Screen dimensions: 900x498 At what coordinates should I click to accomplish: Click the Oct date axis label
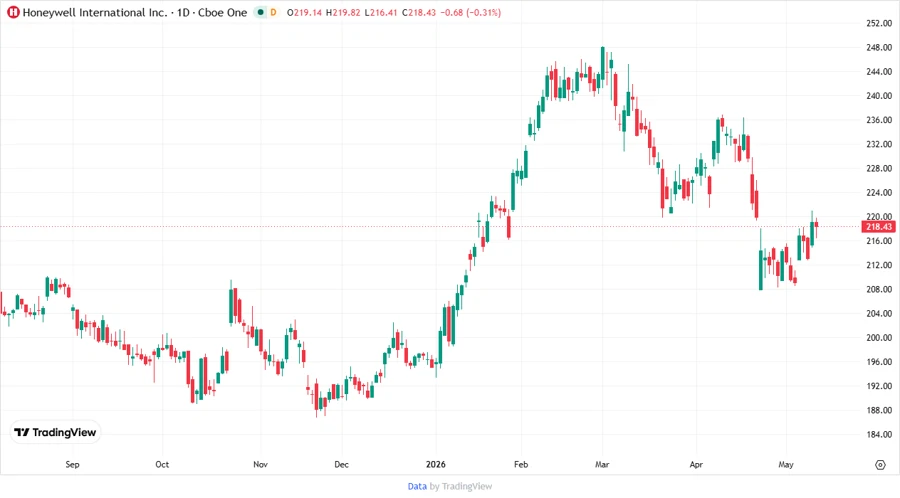coord(162,464)
